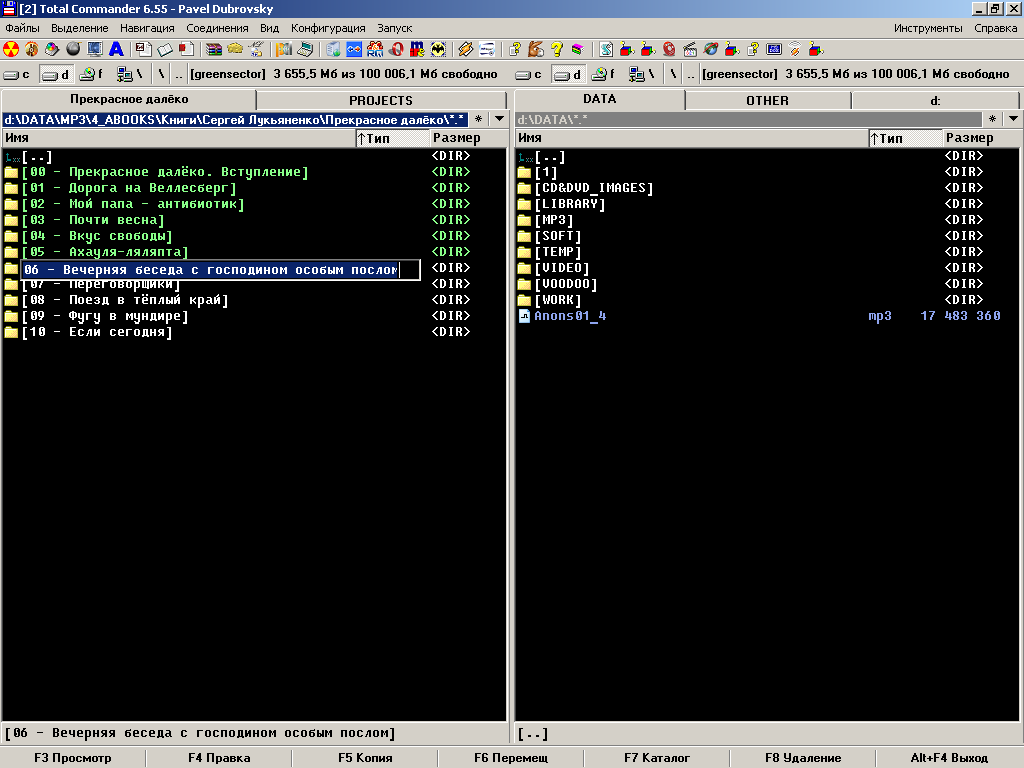The image size is (1024, 768).
Task: Click the crossed-out globe toolbar icon
Action: [711, 50]
